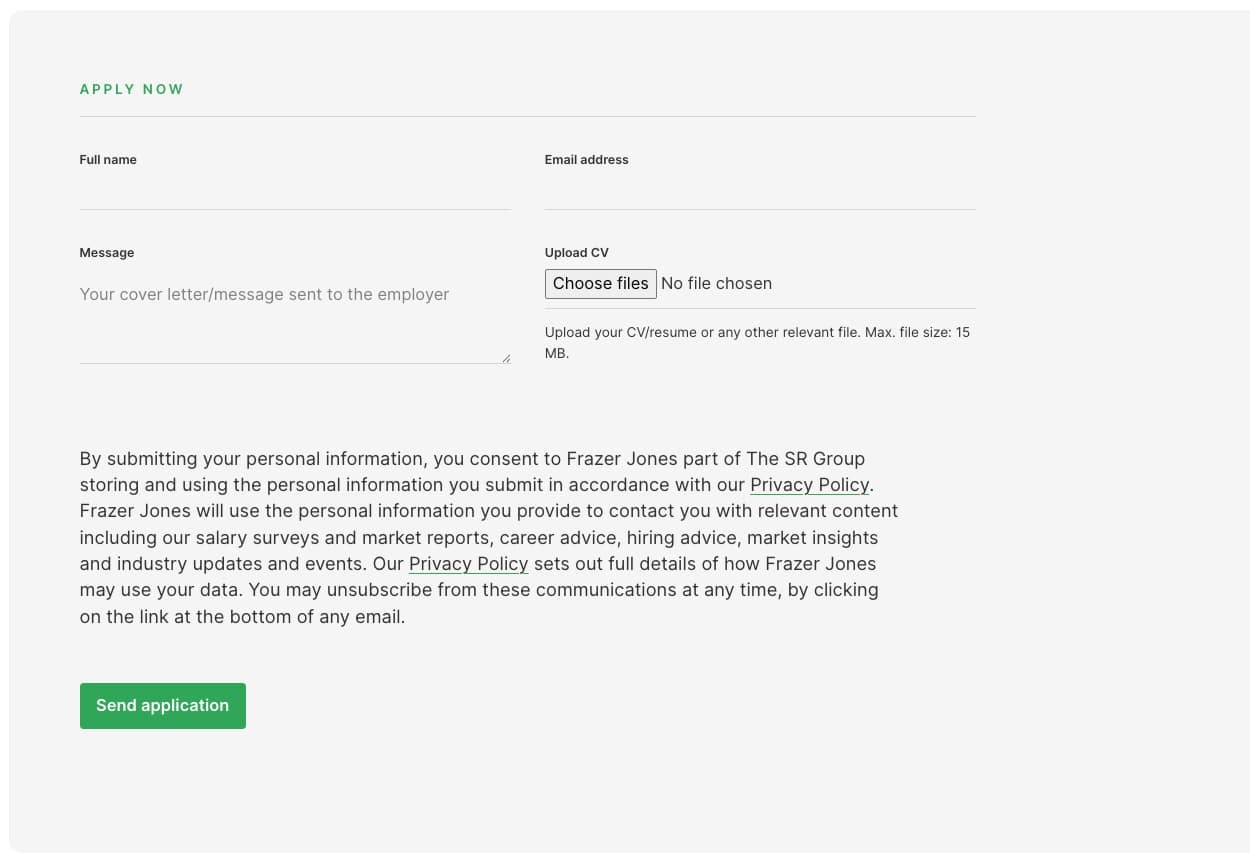Click the "Email address" field label
The width and height of the screenshot is (1250, 863).
tap(586, 160)
